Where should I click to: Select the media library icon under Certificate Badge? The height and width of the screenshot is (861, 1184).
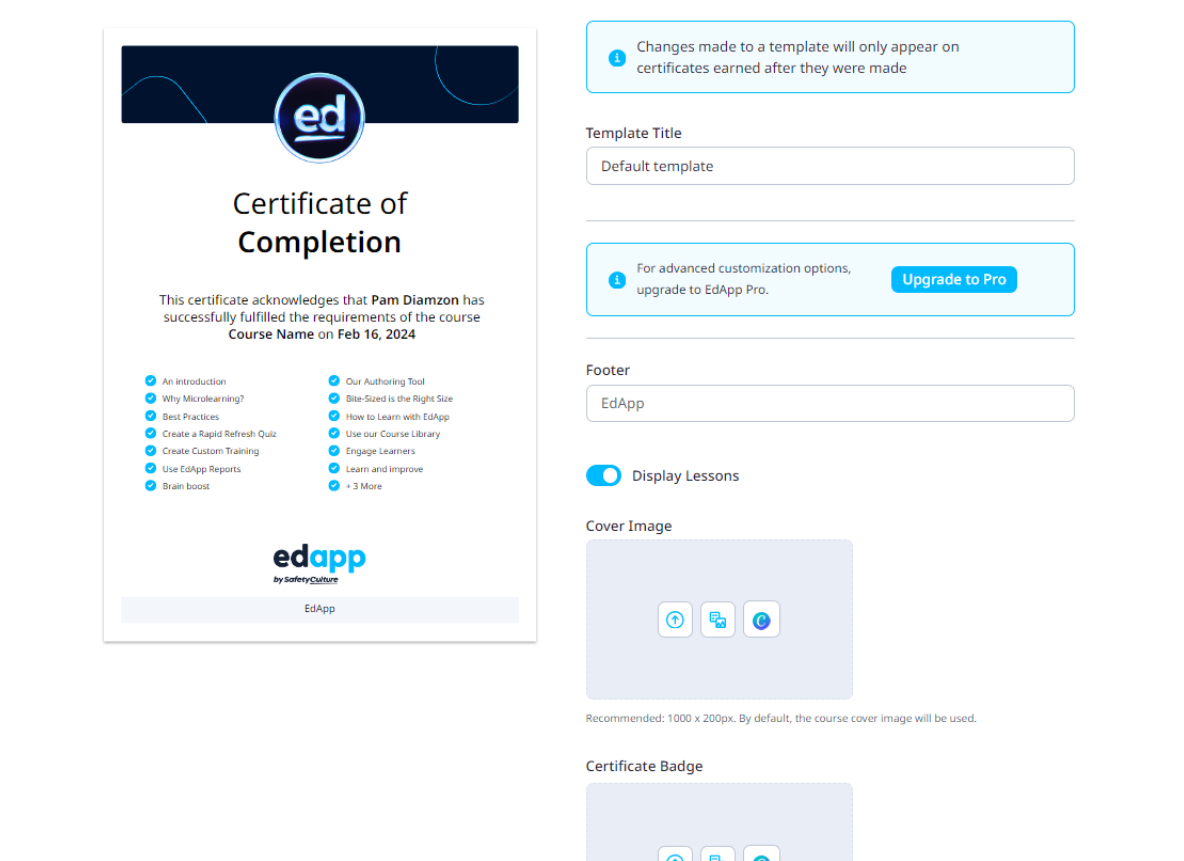718,855
